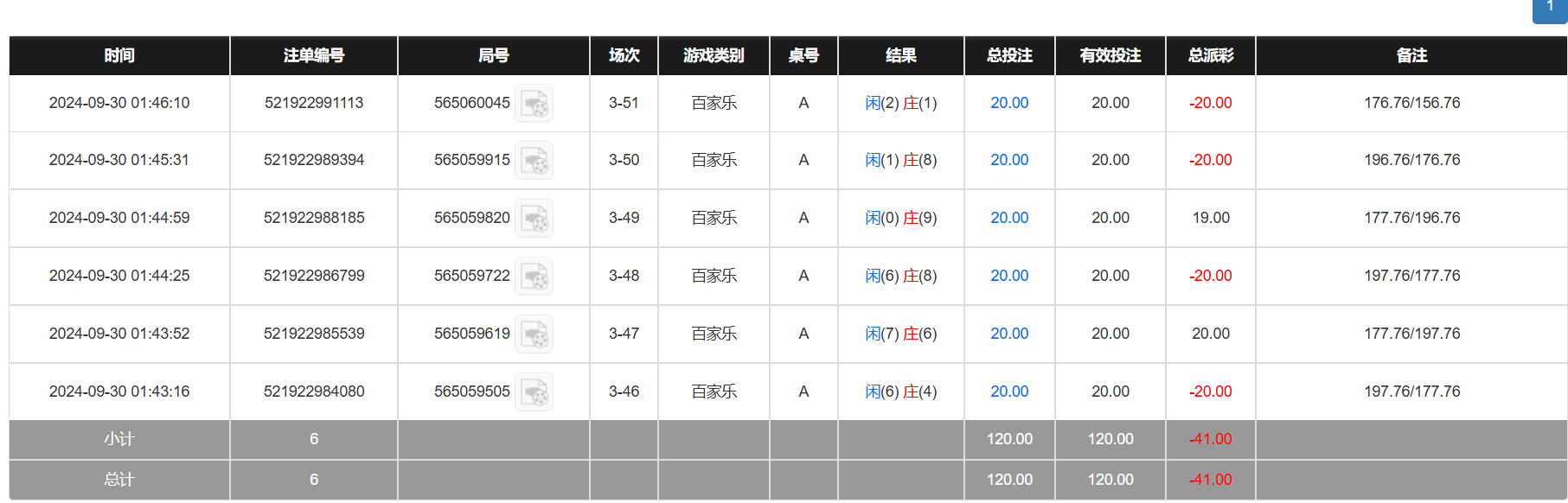Click the result 闲(0) 庄(9) cell
This screenshot has width=1568, height=503.
click(901, 218)
